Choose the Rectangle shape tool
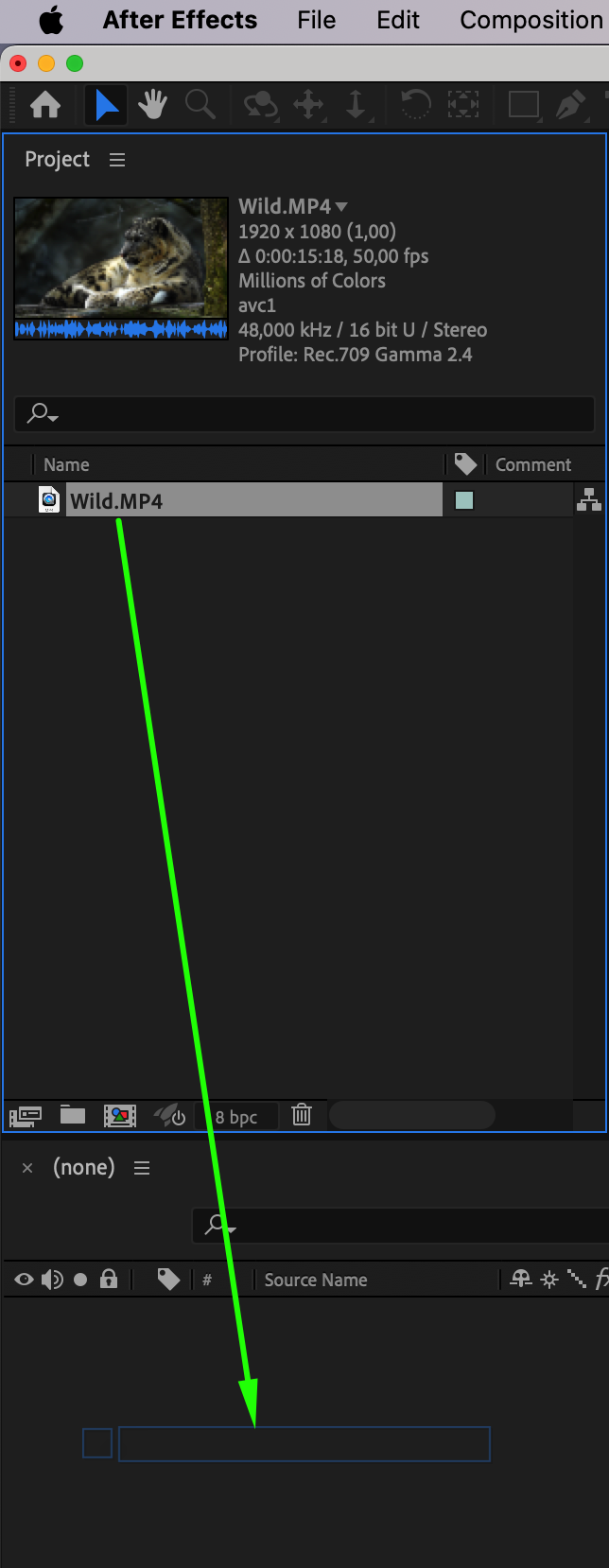Image resolution: width=609 pixels, height=1568 pixels. coord(524,104)
